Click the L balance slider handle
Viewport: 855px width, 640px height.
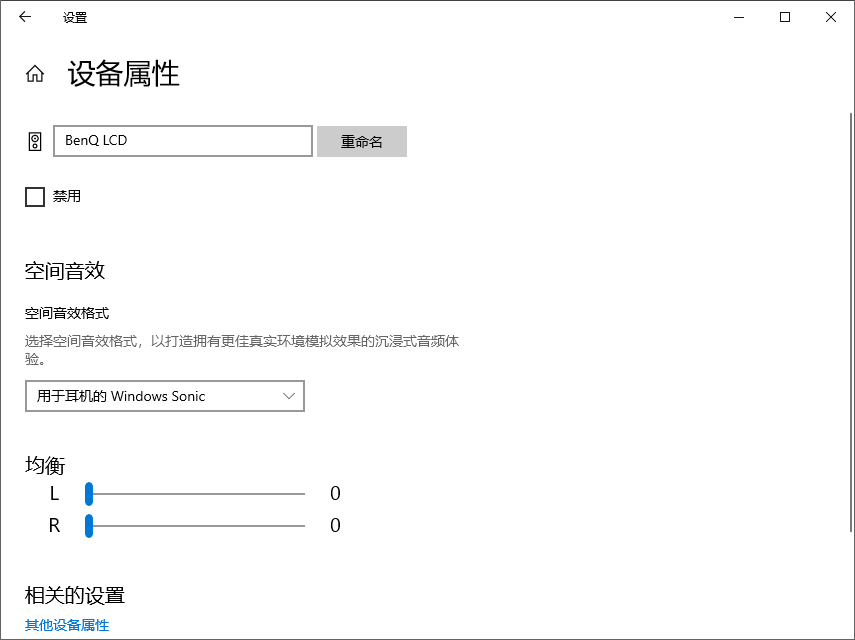pyautogui.click(x=88, y=493)
